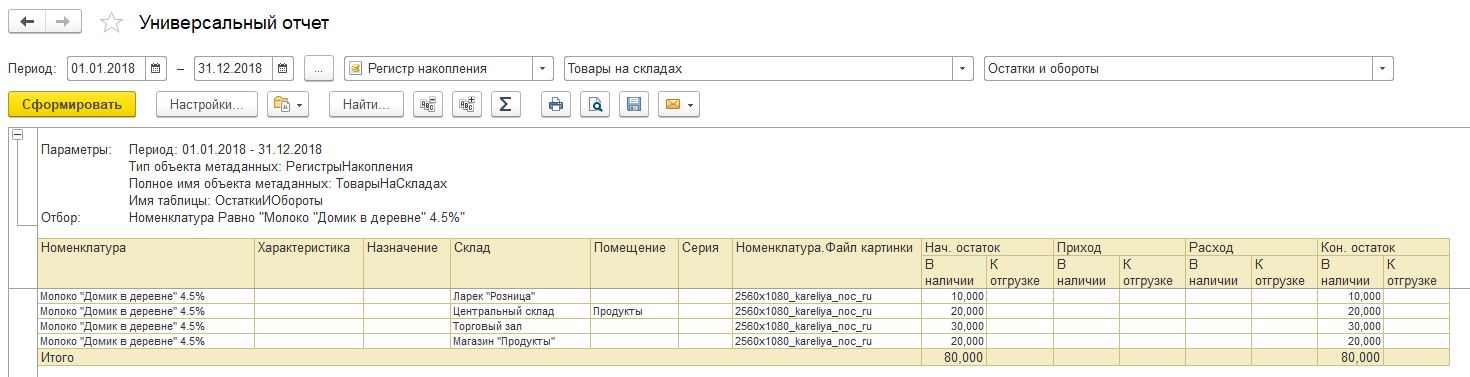Open calendar for end date 31.12.2018
Viewport: 1470px width, 377px height.
(284, 69)
